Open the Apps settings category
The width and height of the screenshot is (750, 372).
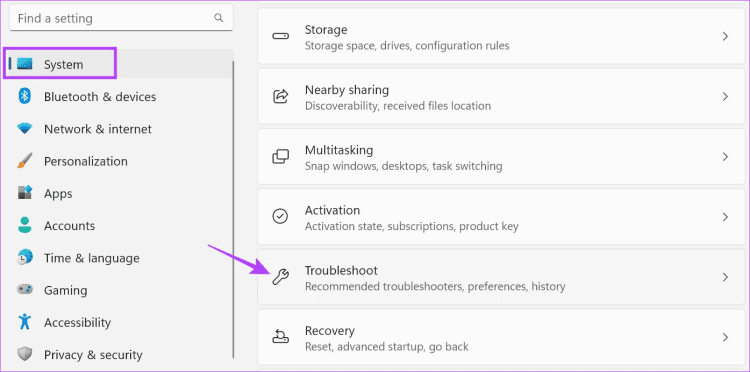(58, 194)
